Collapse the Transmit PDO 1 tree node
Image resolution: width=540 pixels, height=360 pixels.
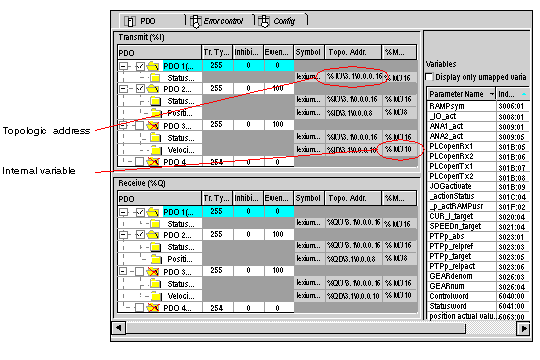[123, 66]
